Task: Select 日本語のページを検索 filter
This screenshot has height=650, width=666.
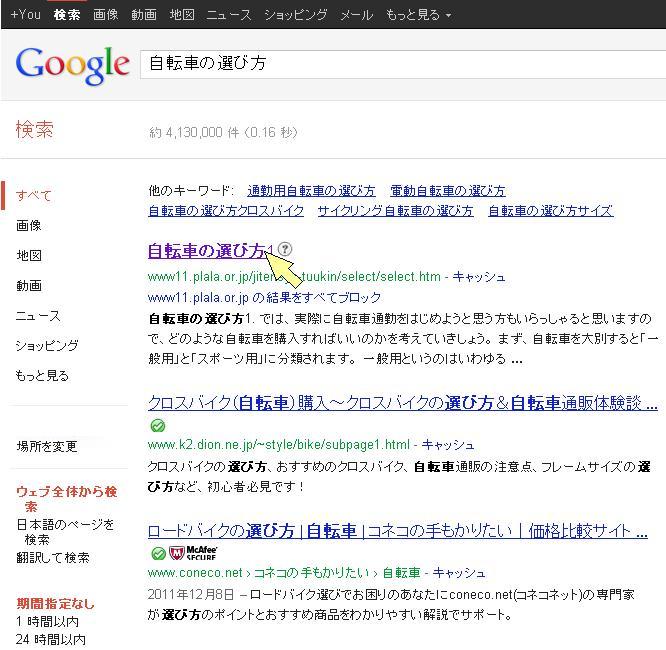Action: 65,532
